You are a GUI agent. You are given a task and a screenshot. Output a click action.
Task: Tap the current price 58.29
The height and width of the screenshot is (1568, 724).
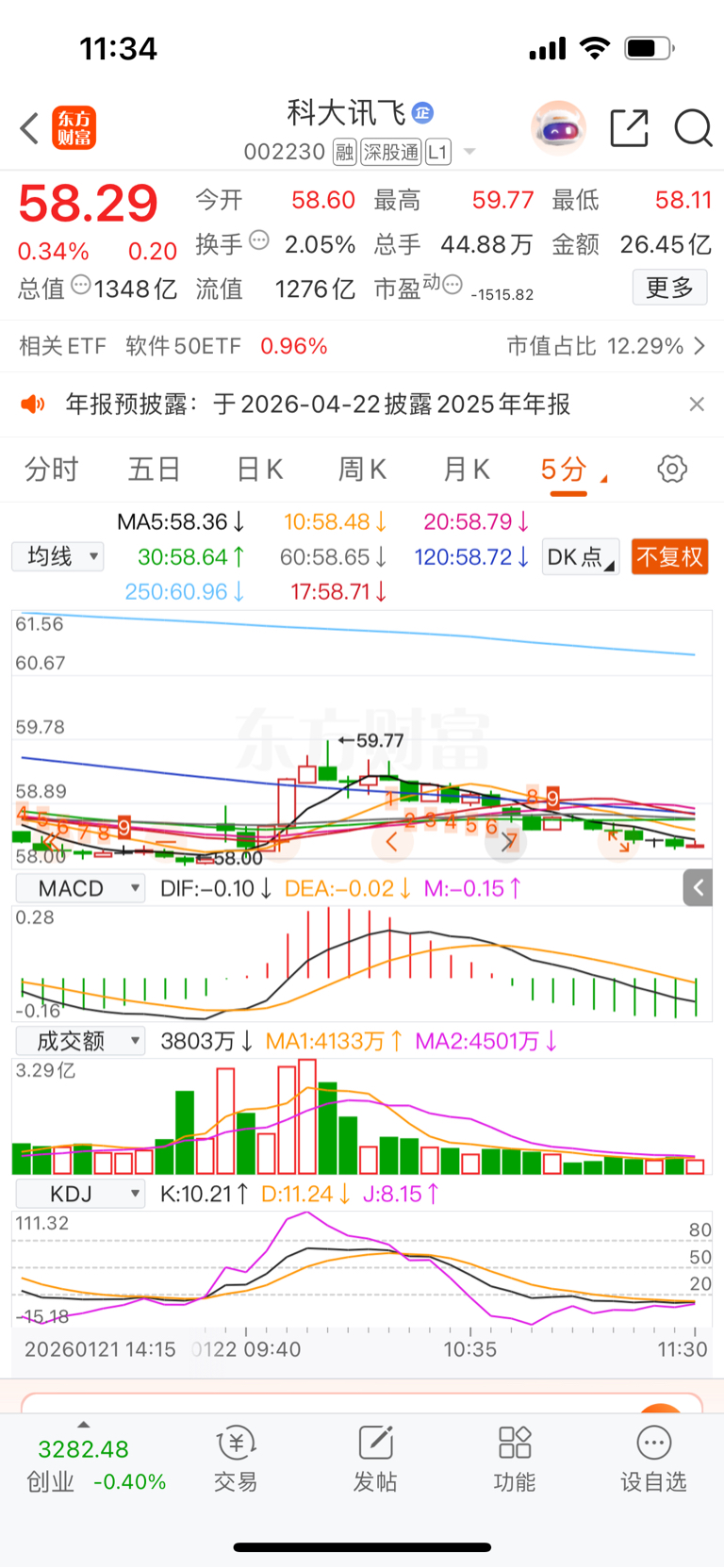[x=89, y=203]
